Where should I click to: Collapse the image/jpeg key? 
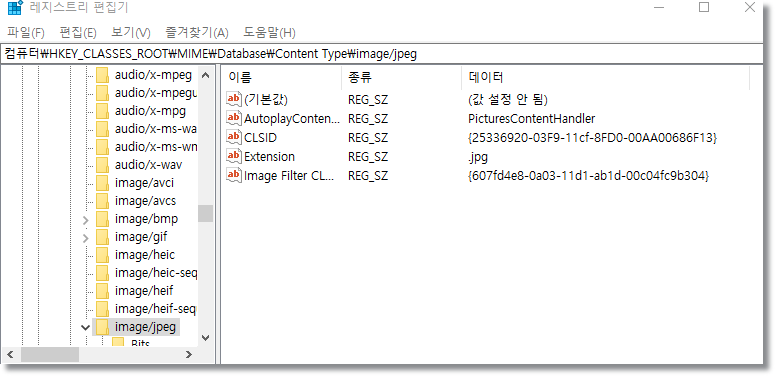point(86,327)
